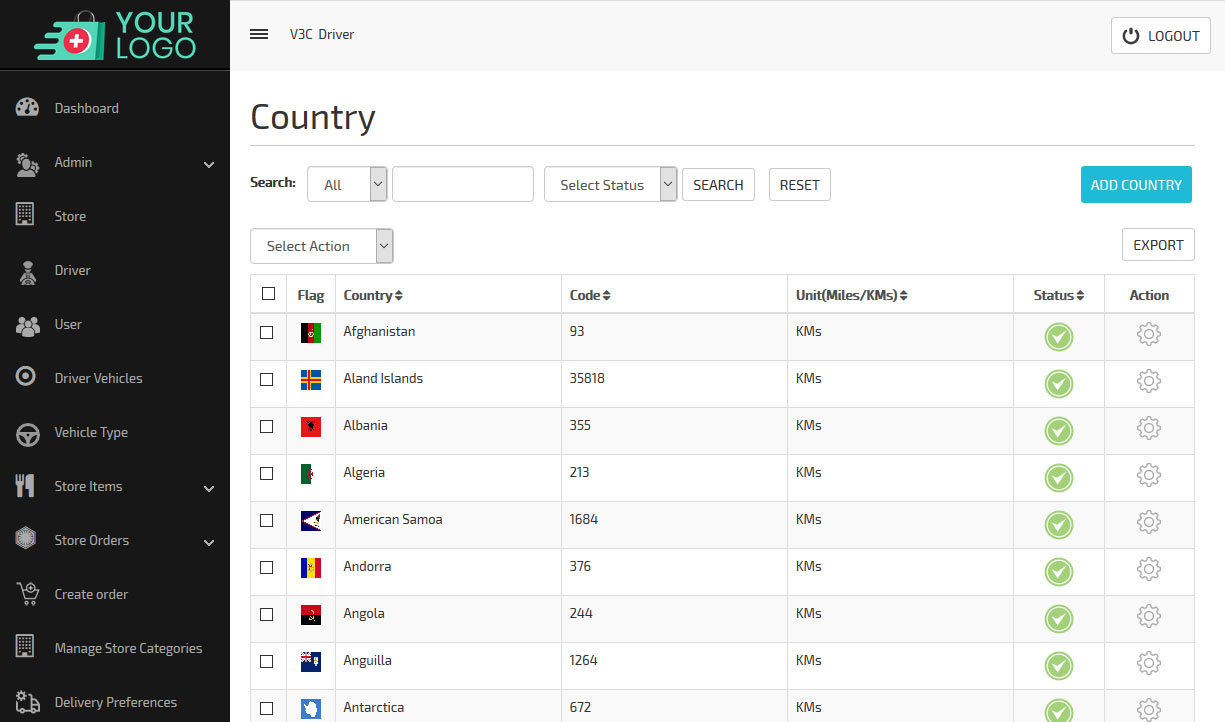The width and height of the screenshot is (1225, 722).
Task: Click the Vehicle Type steering wheel icon
Action: click(x=27, y=433)
